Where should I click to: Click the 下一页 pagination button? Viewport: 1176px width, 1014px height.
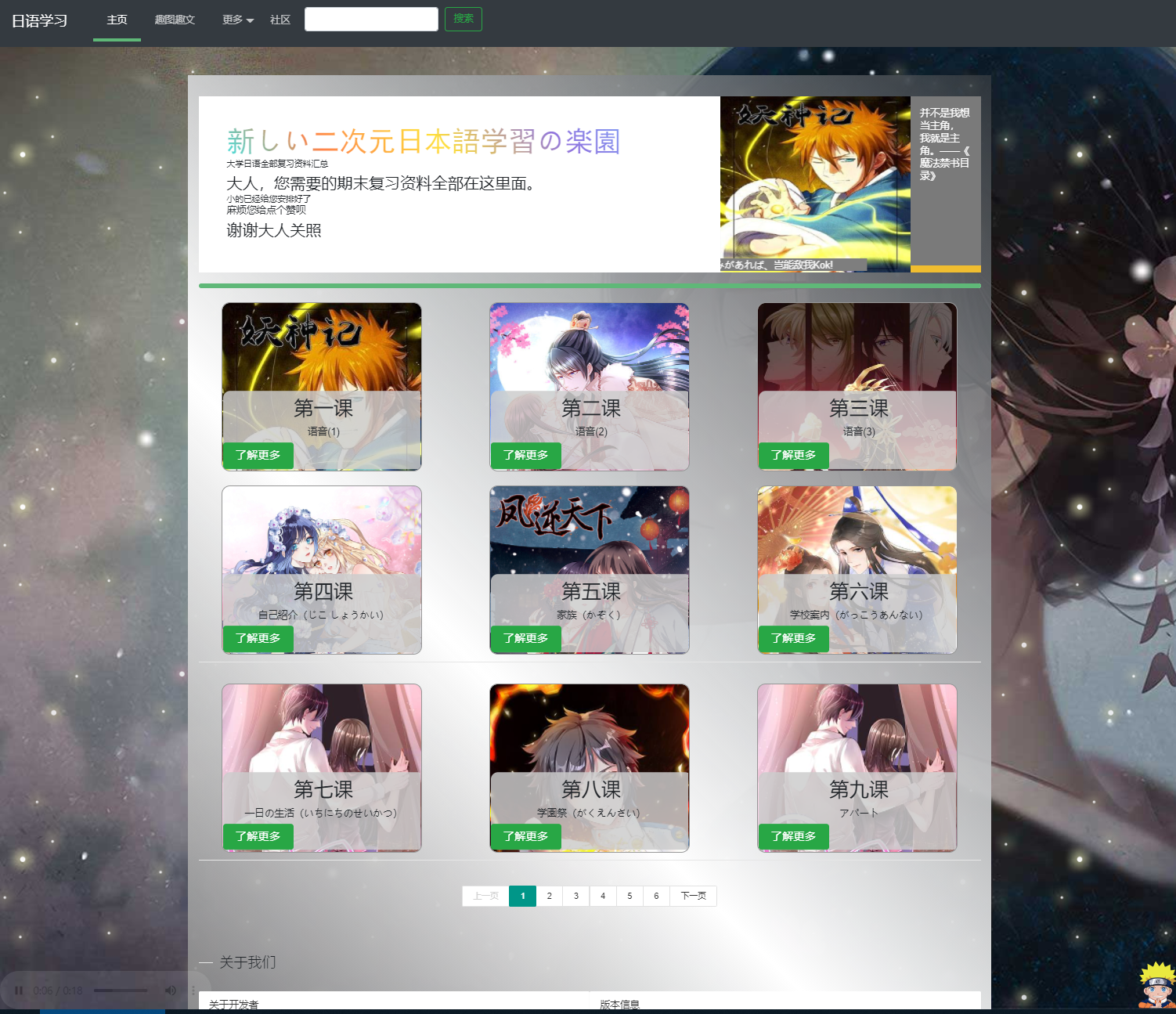pyautogui.click(x=693, y=896)
